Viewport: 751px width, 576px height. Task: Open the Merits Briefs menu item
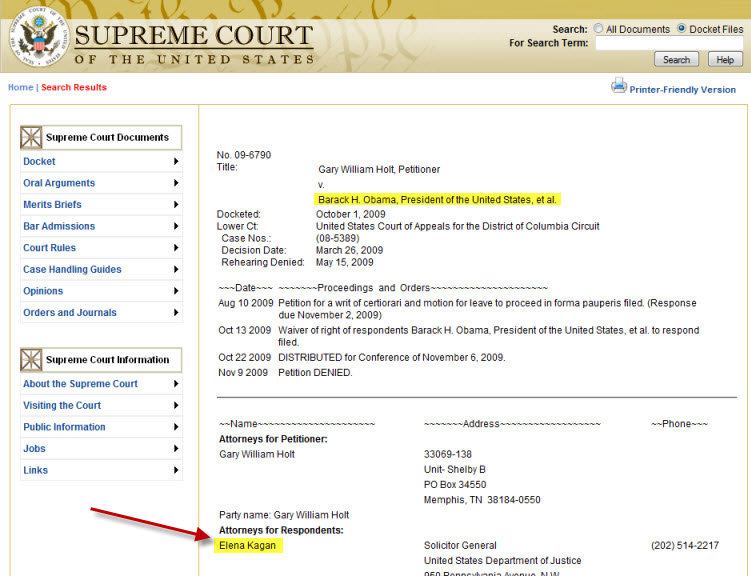click(x=52, y=204)
